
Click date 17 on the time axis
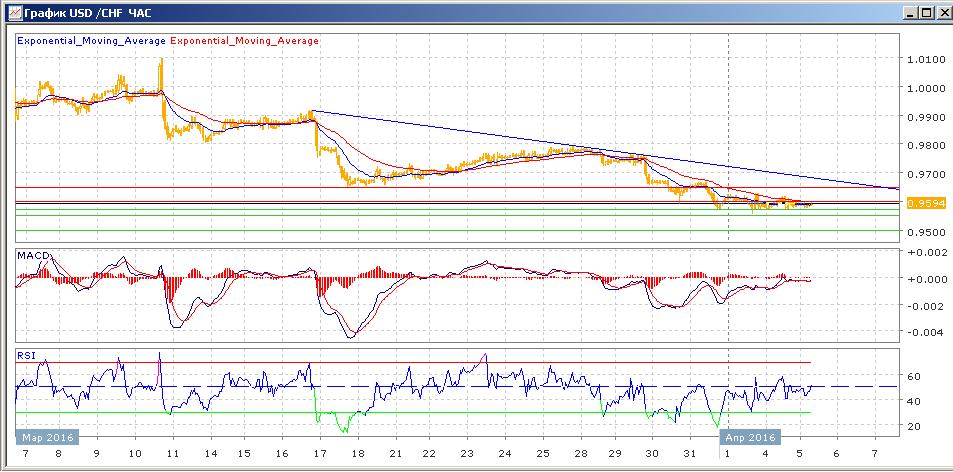pyautogui.click(x=316, y=454)
